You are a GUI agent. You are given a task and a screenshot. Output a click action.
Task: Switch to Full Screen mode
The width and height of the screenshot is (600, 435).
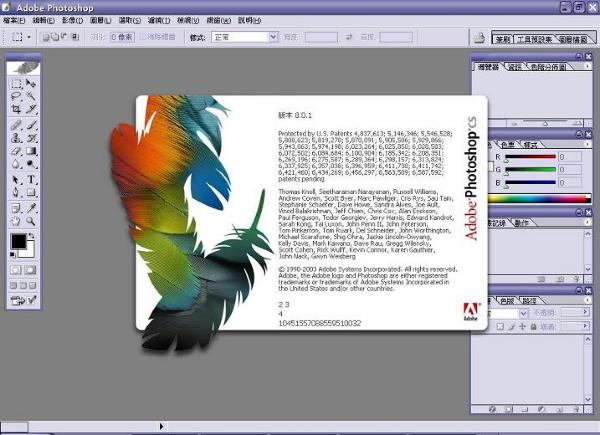(x=33, y=285)
